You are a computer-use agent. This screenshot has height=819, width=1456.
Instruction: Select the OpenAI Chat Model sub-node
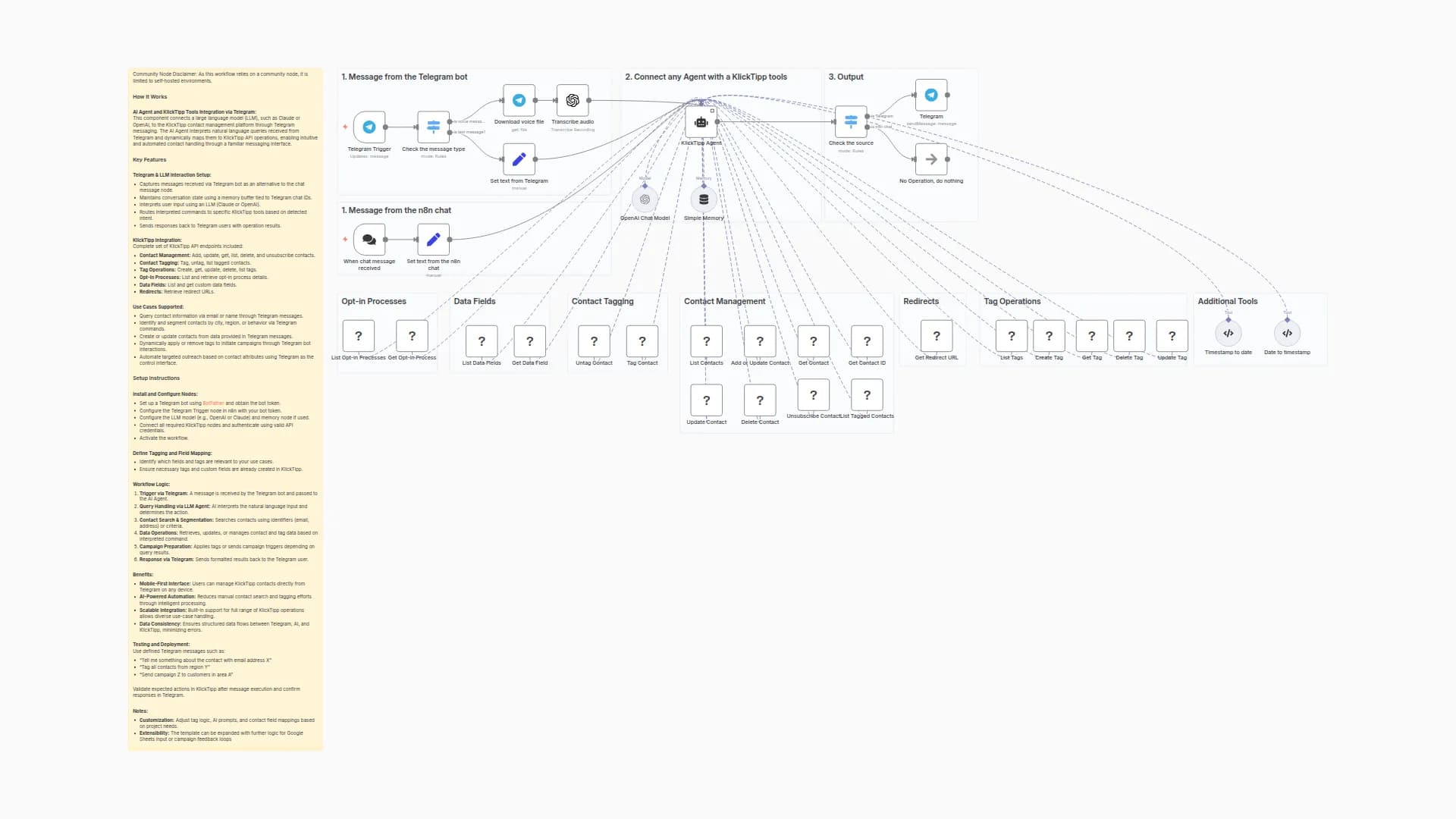[645, 199]
